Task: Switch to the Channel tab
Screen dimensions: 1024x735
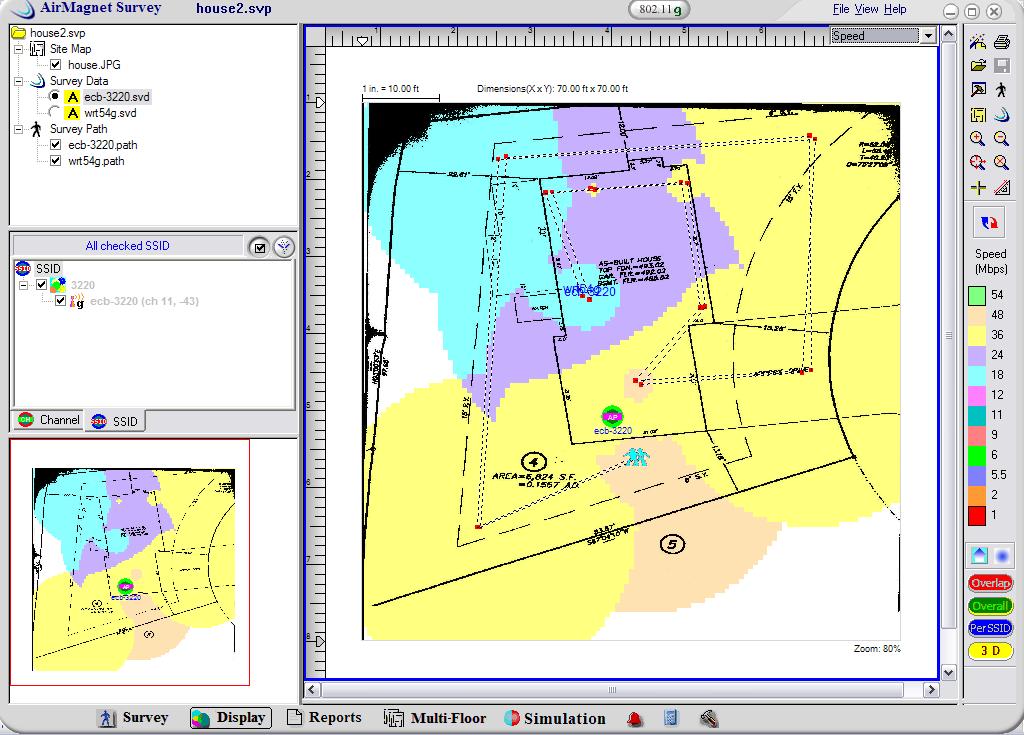Action: click(49, 420)
